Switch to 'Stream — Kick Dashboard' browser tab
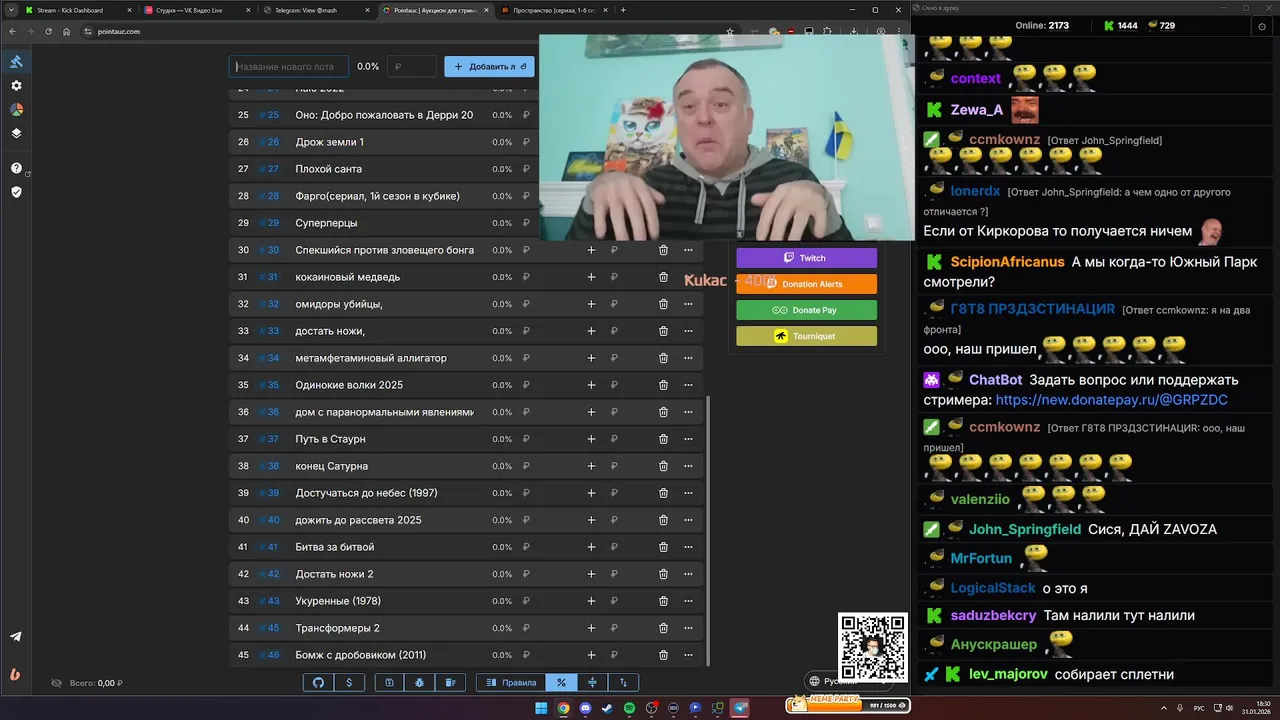Screen dimensions: 1280x720 [78, 10]
